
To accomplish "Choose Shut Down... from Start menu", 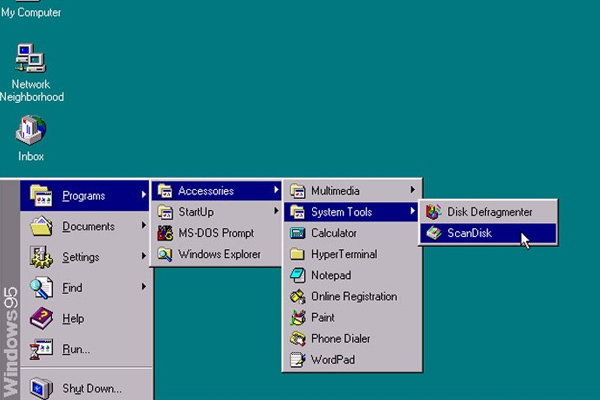I will pyautogui.click(x=85, y=388).
